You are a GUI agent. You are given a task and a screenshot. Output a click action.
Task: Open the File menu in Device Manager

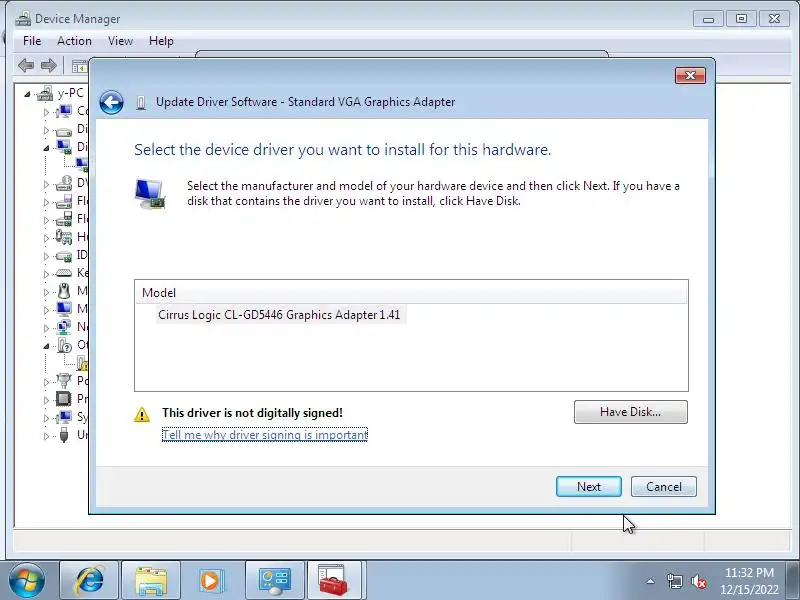point(32,41)
